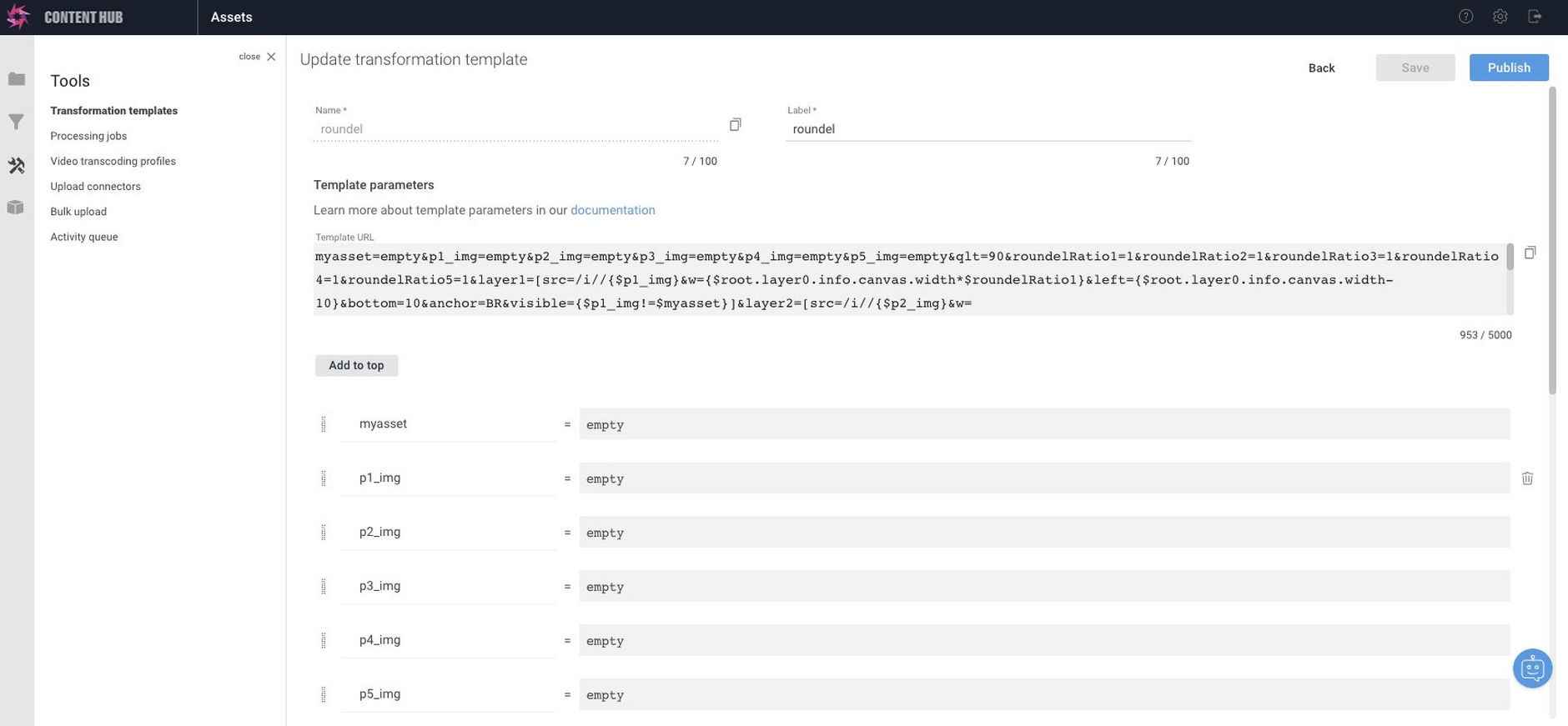This screenshot has width=1568, height=726.
Task: Open the filter funnel icon in sidebar
Action: coord(17,123)
